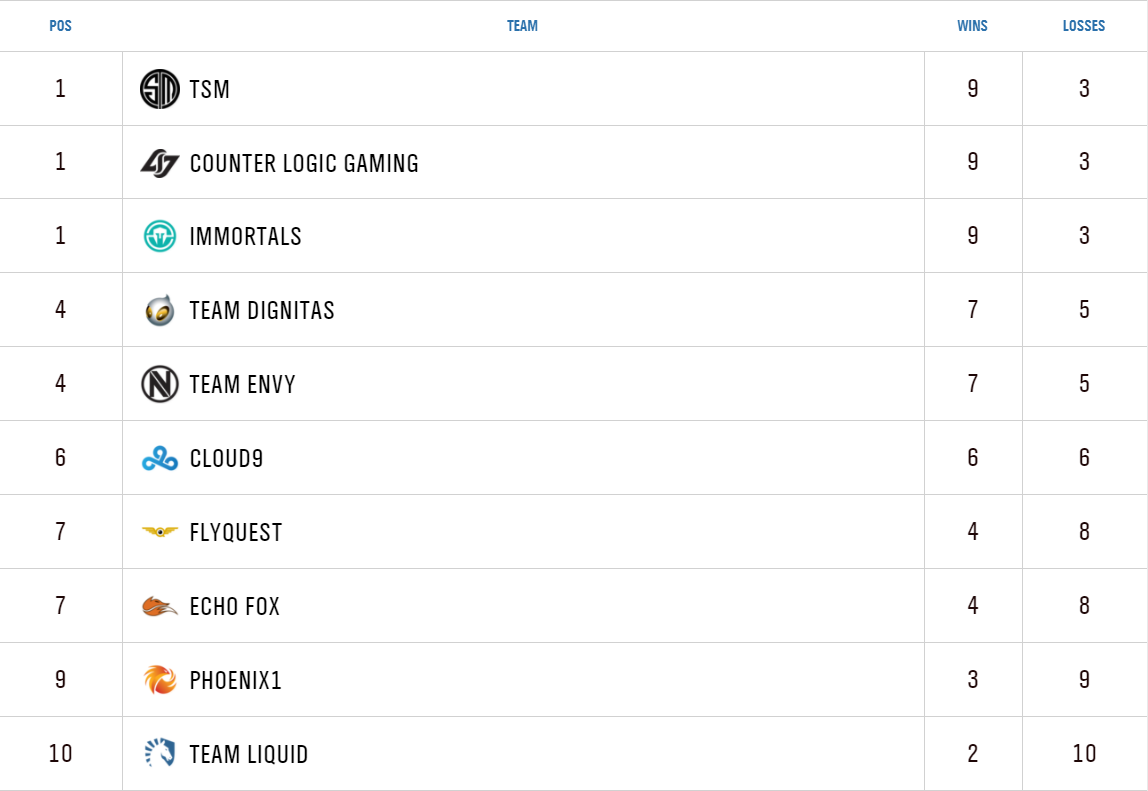
Task: Click the Phoenix1 flame logo
Action: pos(159,680)
